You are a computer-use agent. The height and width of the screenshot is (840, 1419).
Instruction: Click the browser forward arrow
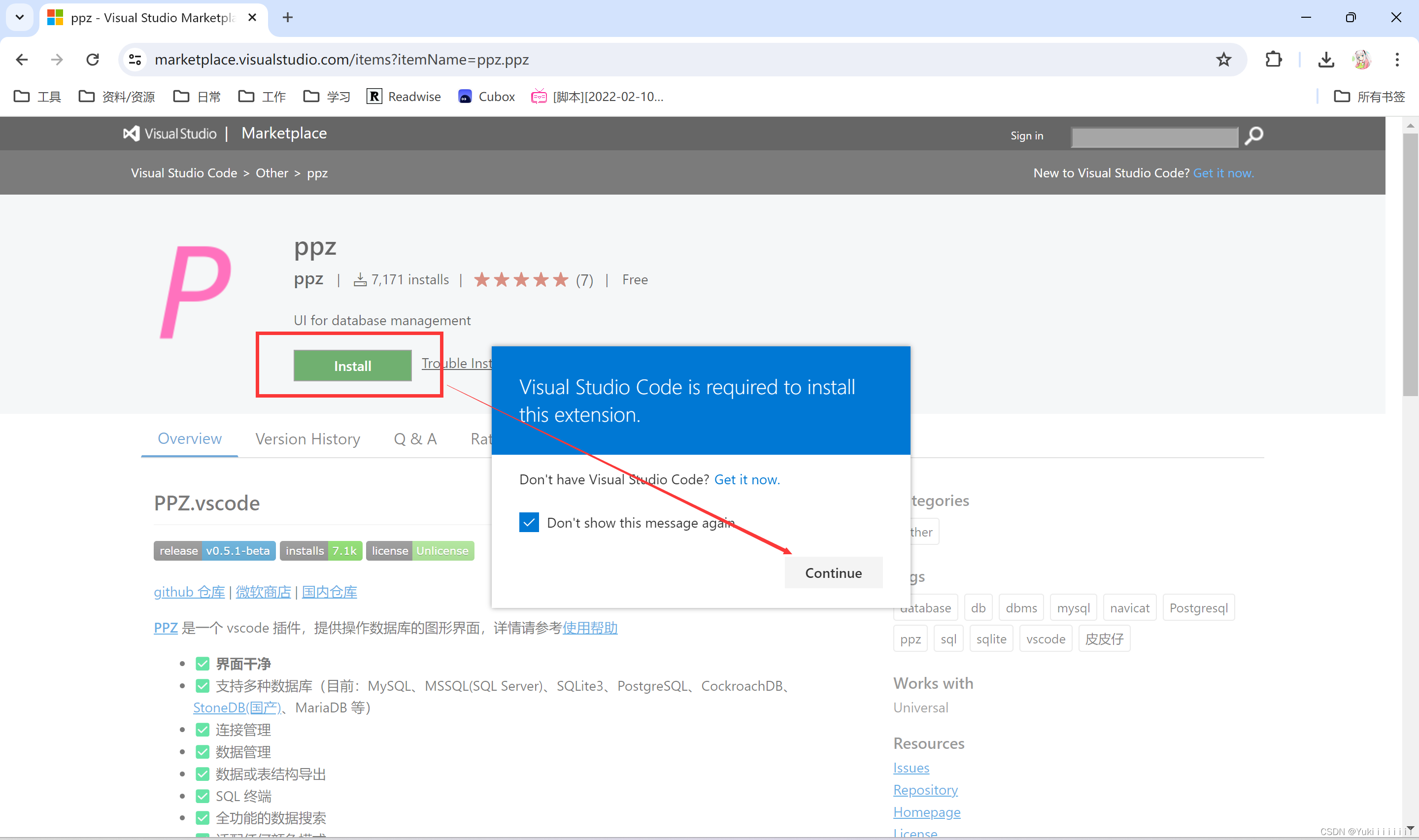pyautogui.click(x=57, y=60)
